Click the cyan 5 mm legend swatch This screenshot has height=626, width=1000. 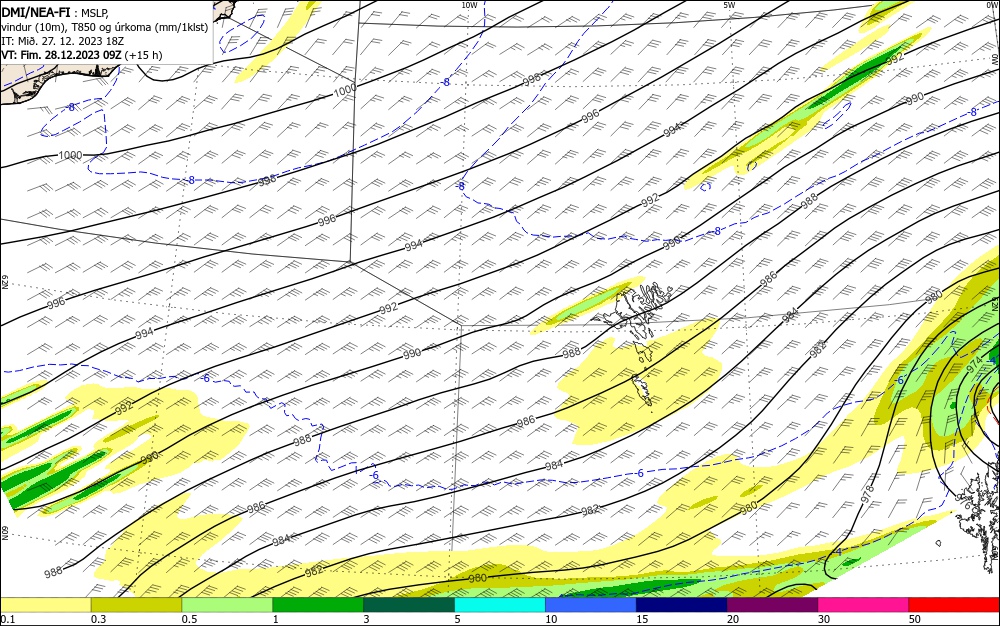click(x=500, y=605)
